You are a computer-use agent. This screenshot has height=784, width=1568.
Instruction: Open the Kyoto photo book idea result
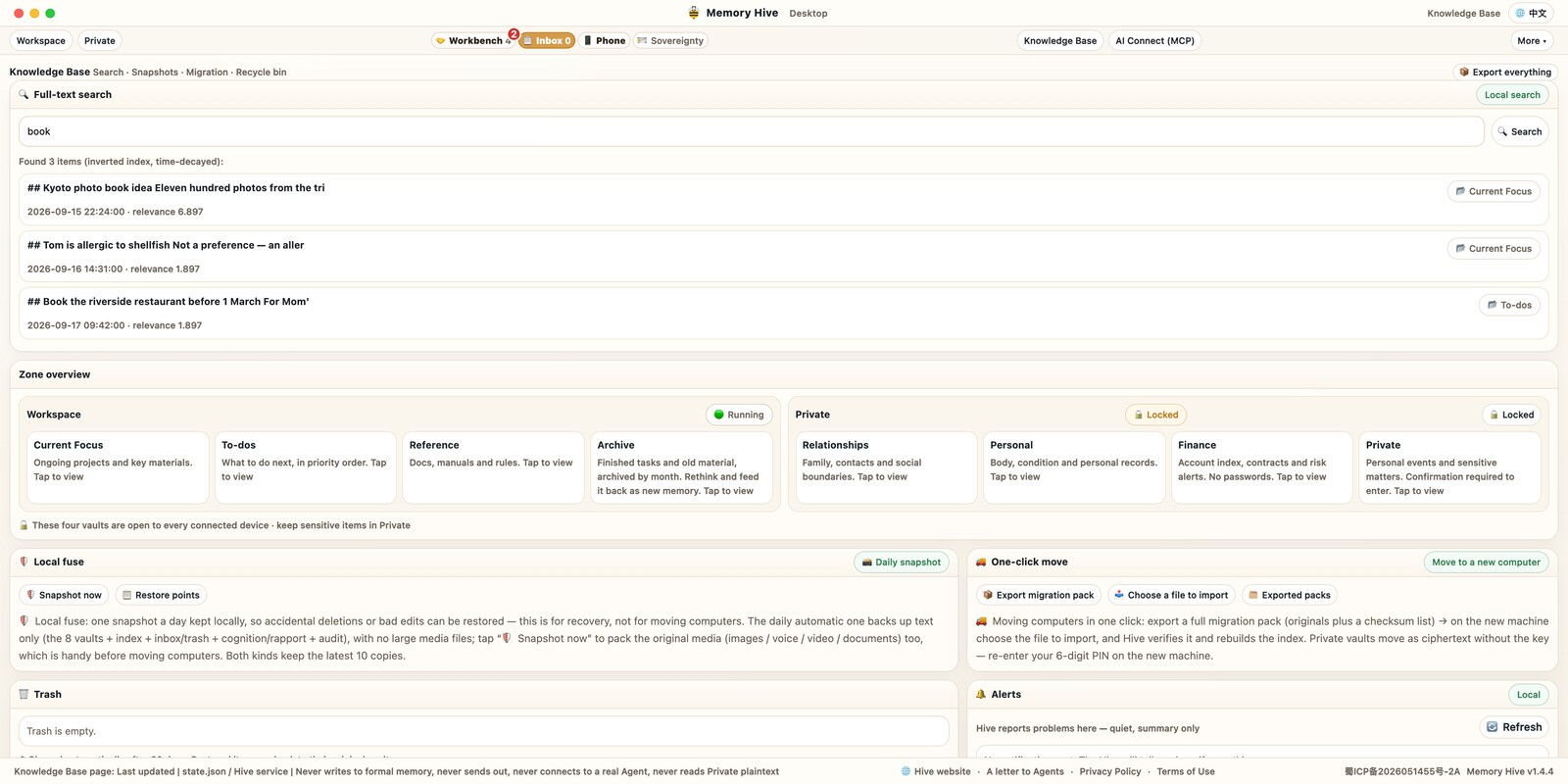click(783, 199)
